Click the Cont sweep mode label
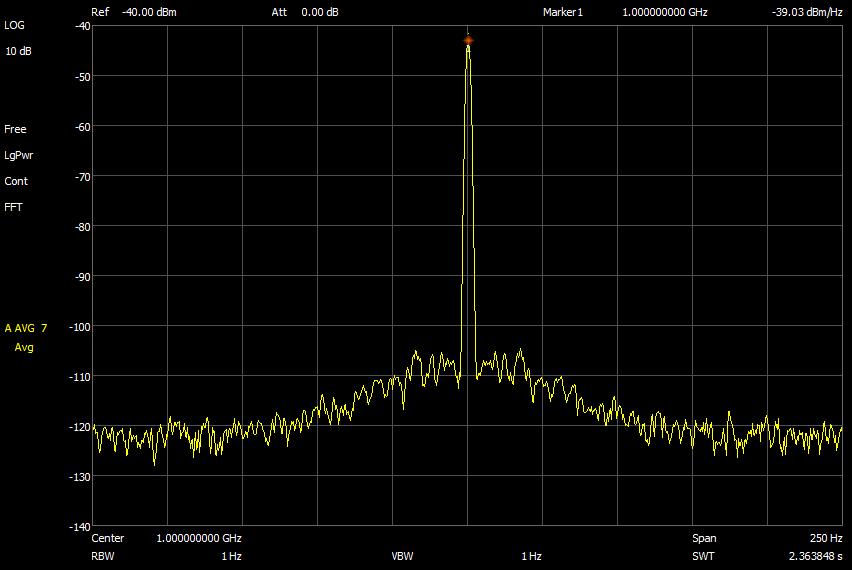 pyautogui.click(x=16, y=181)
